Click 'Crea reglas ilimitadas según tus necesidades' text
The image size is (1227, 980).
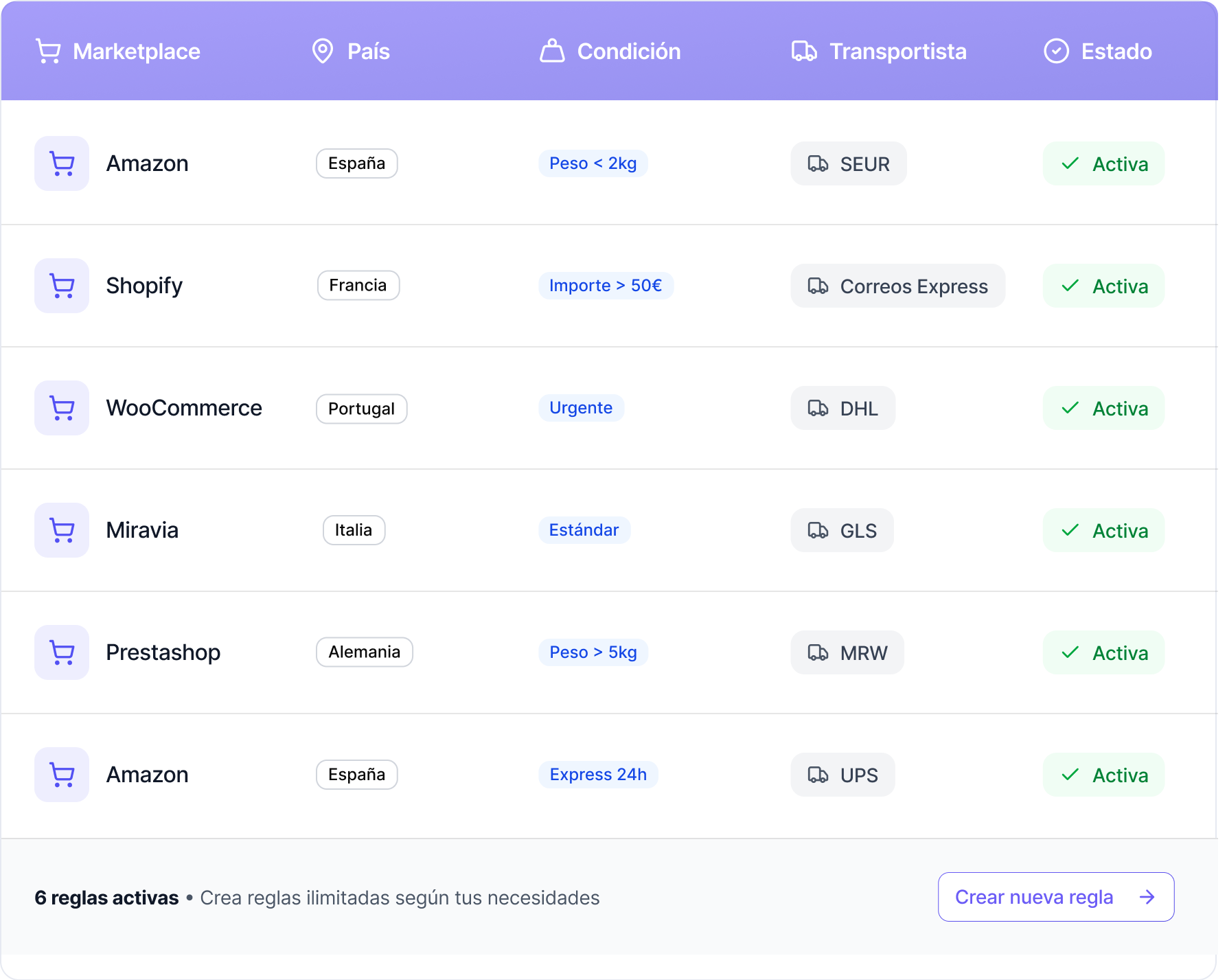pyautogui.click(x=400, y=898)
